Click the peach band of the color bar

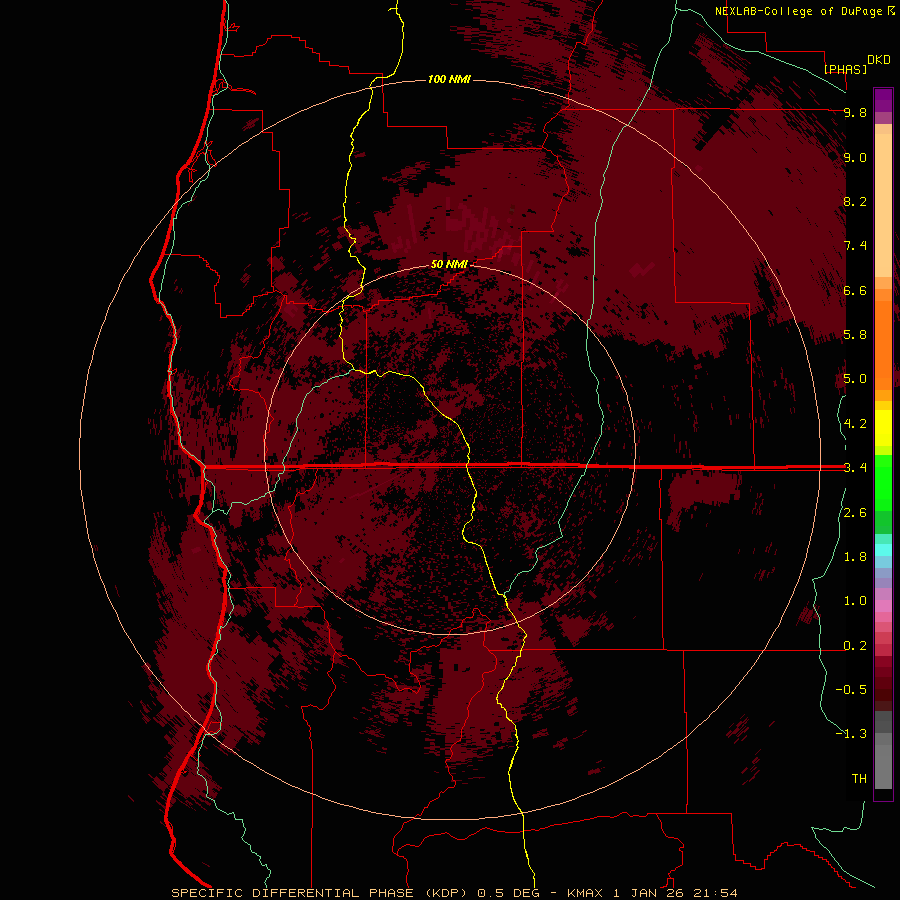pos(883,204)
